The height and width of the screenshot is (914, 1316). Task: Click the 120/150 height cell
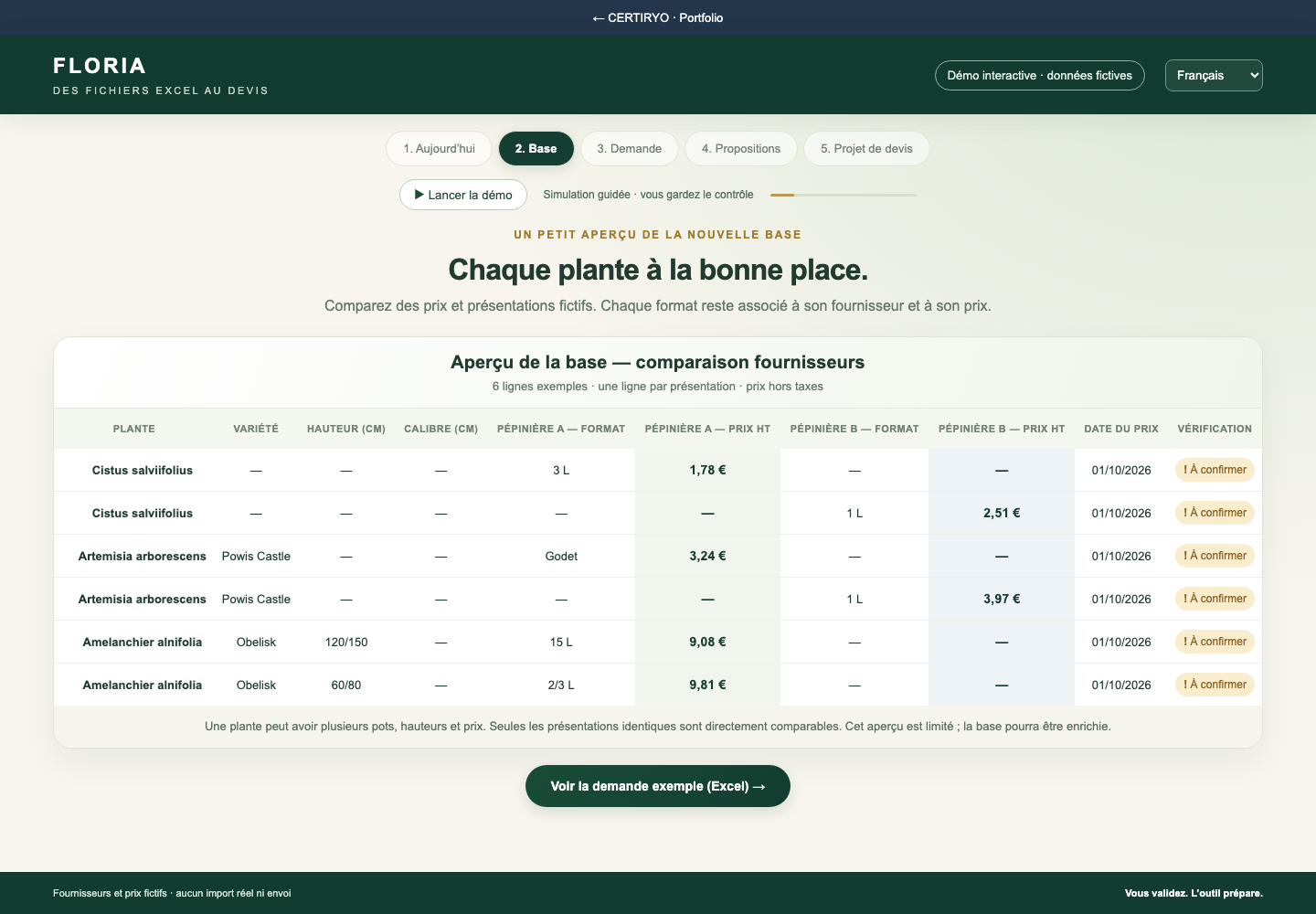tap(346, 642)
